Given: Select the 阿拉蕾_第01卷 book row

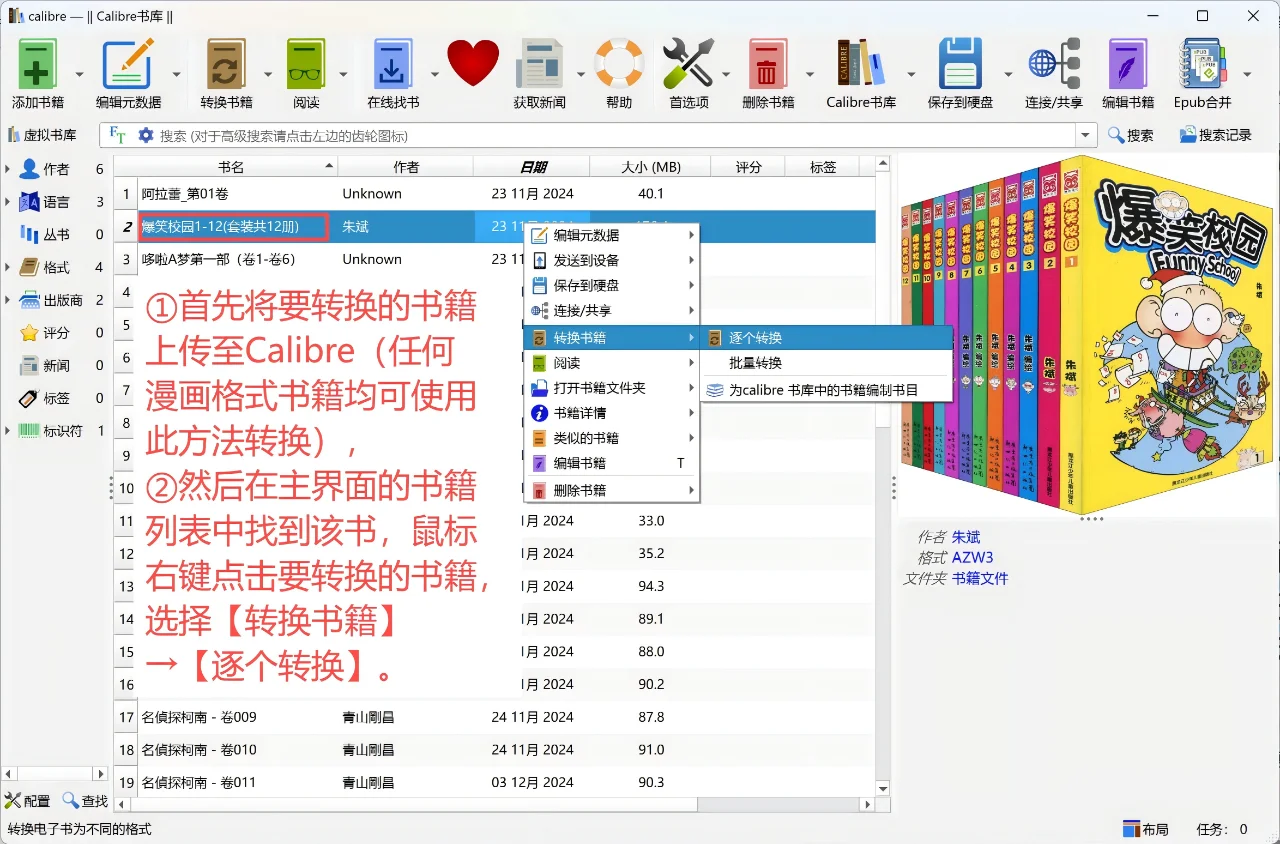Looking at the screenshot, I should pyautogui.click(x=495, y=194).
